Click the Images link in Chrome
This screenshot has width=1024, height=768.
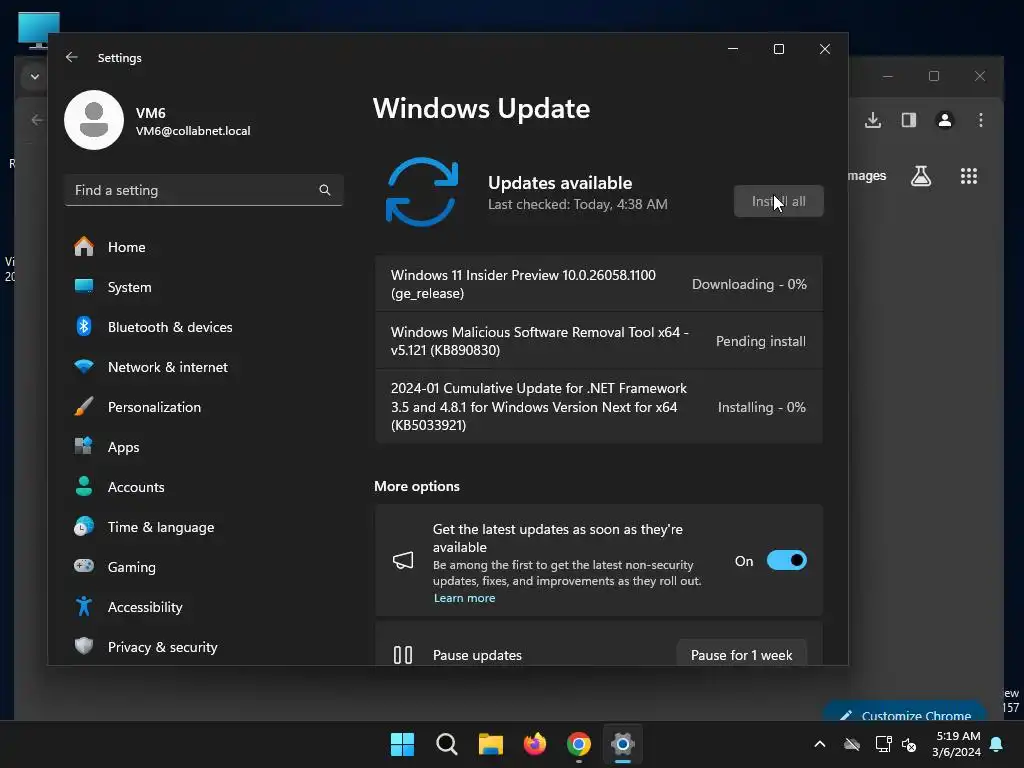[867, 176]
